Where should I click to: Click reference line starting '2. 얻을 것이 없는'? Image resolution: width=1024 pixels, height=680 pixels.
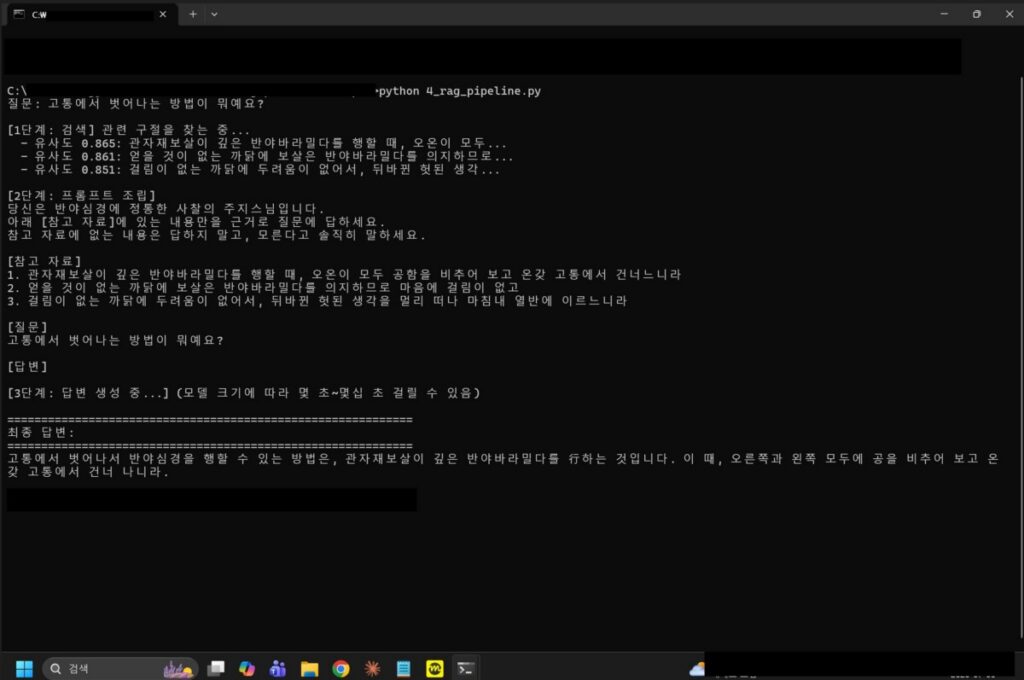(263, 287)
